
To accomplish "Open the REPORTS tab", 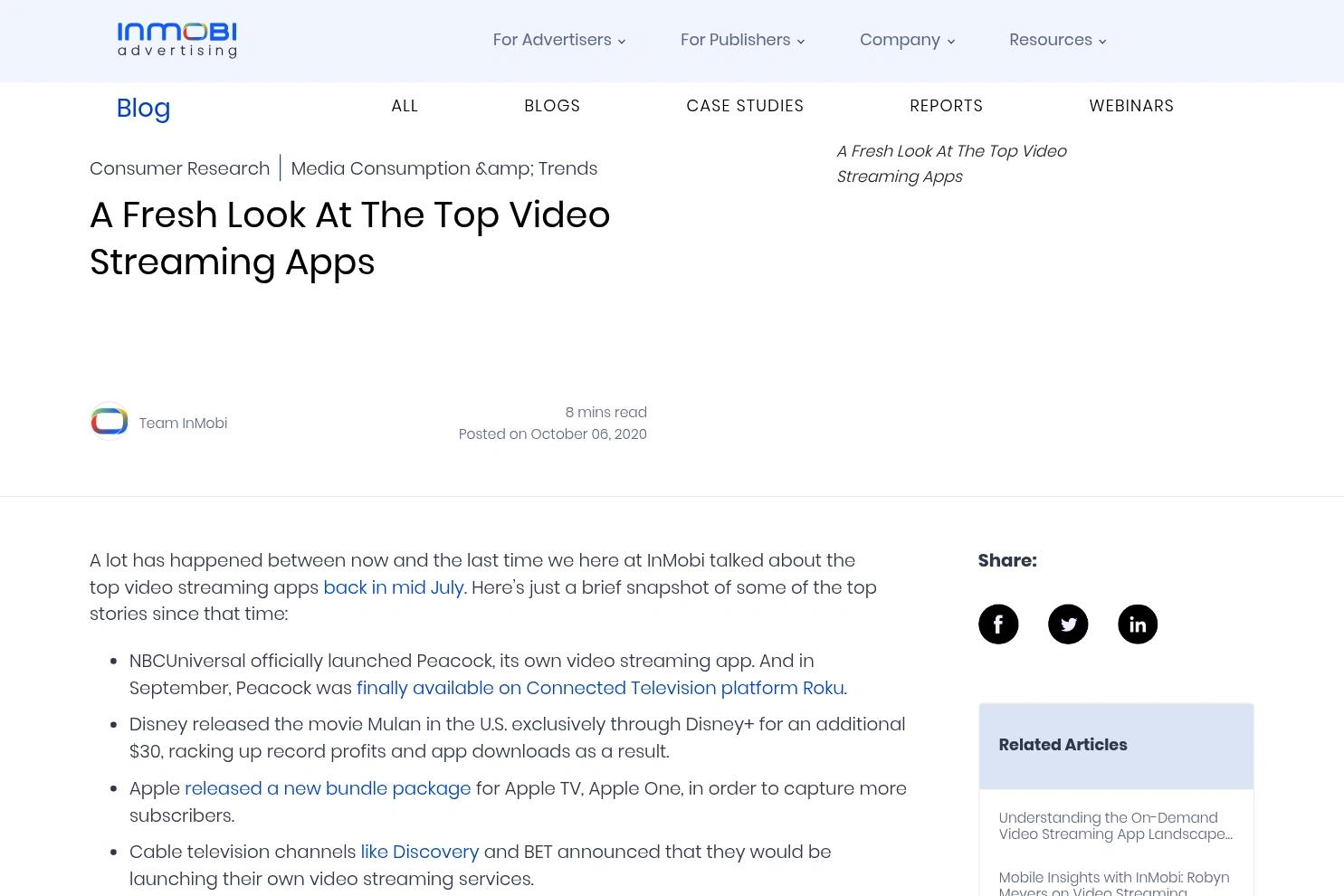I will click(x=946, y=106).
